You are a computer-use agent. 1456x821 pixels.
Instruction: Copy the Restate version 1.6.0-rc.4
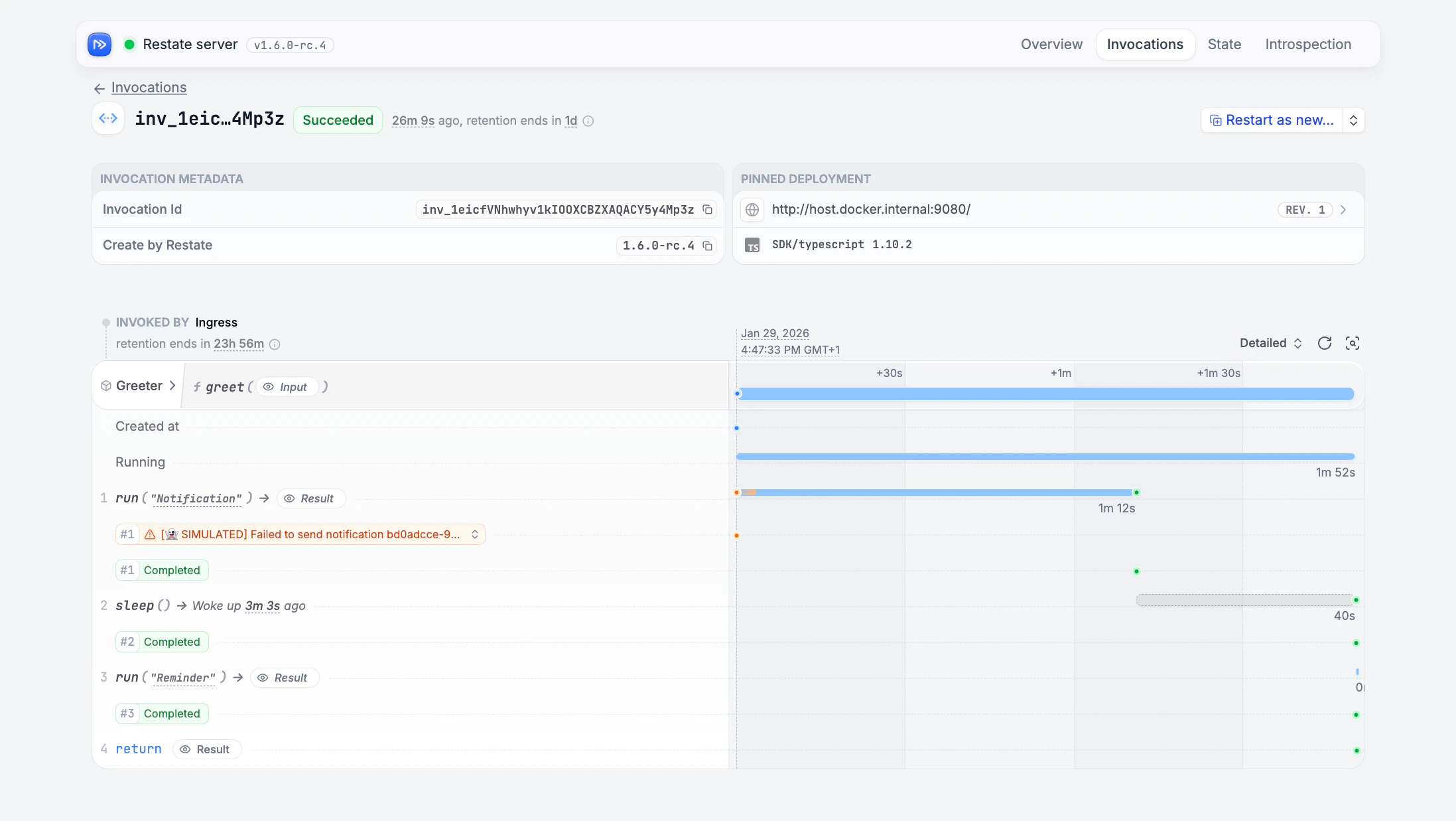coord(707,246)
